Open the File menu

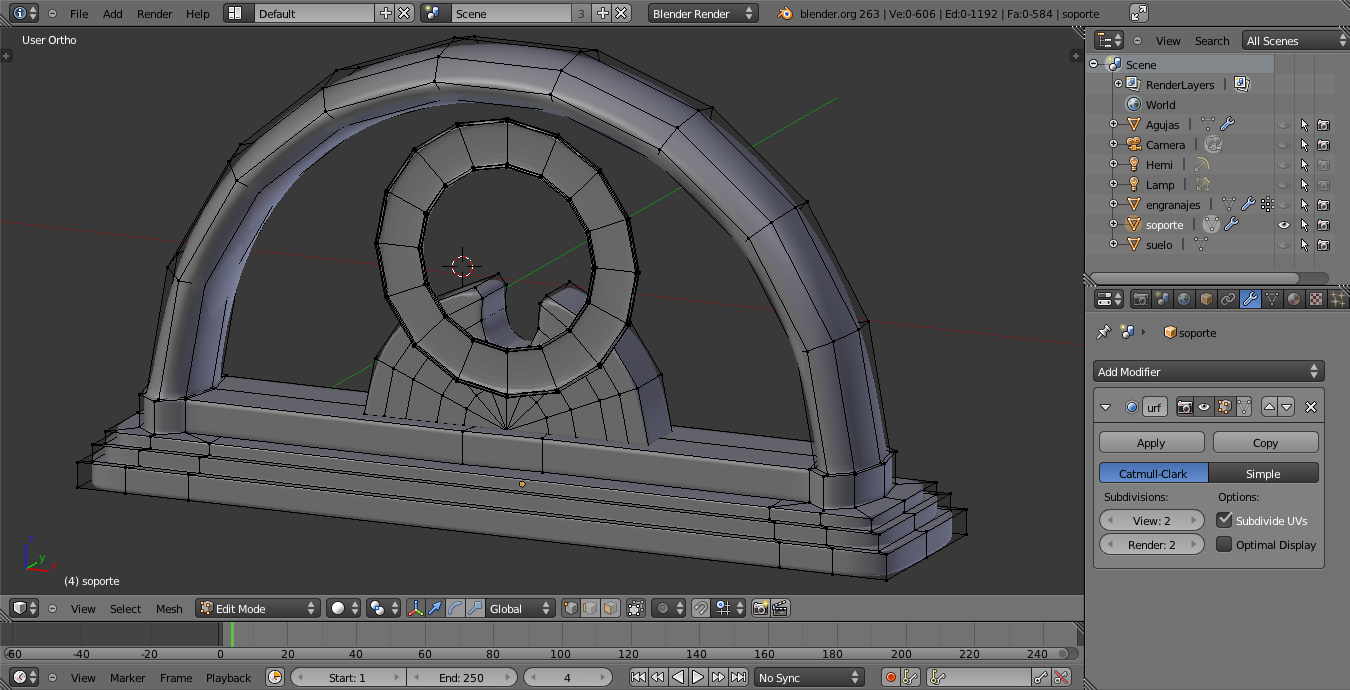click(x=79, y=14)
